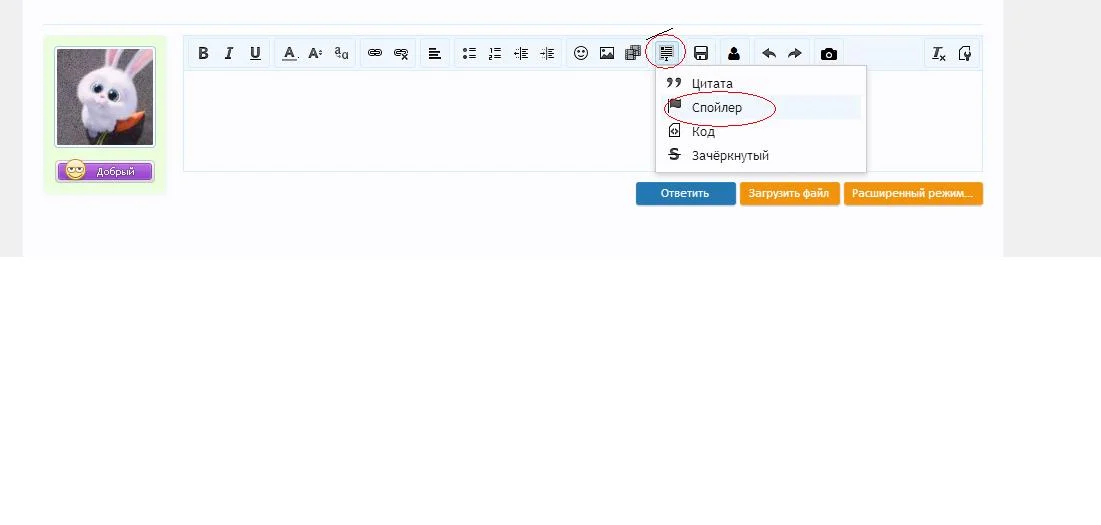Screen dimensions: 1101x525
Task: Insert a numbered list
Action: pos(495,53)
